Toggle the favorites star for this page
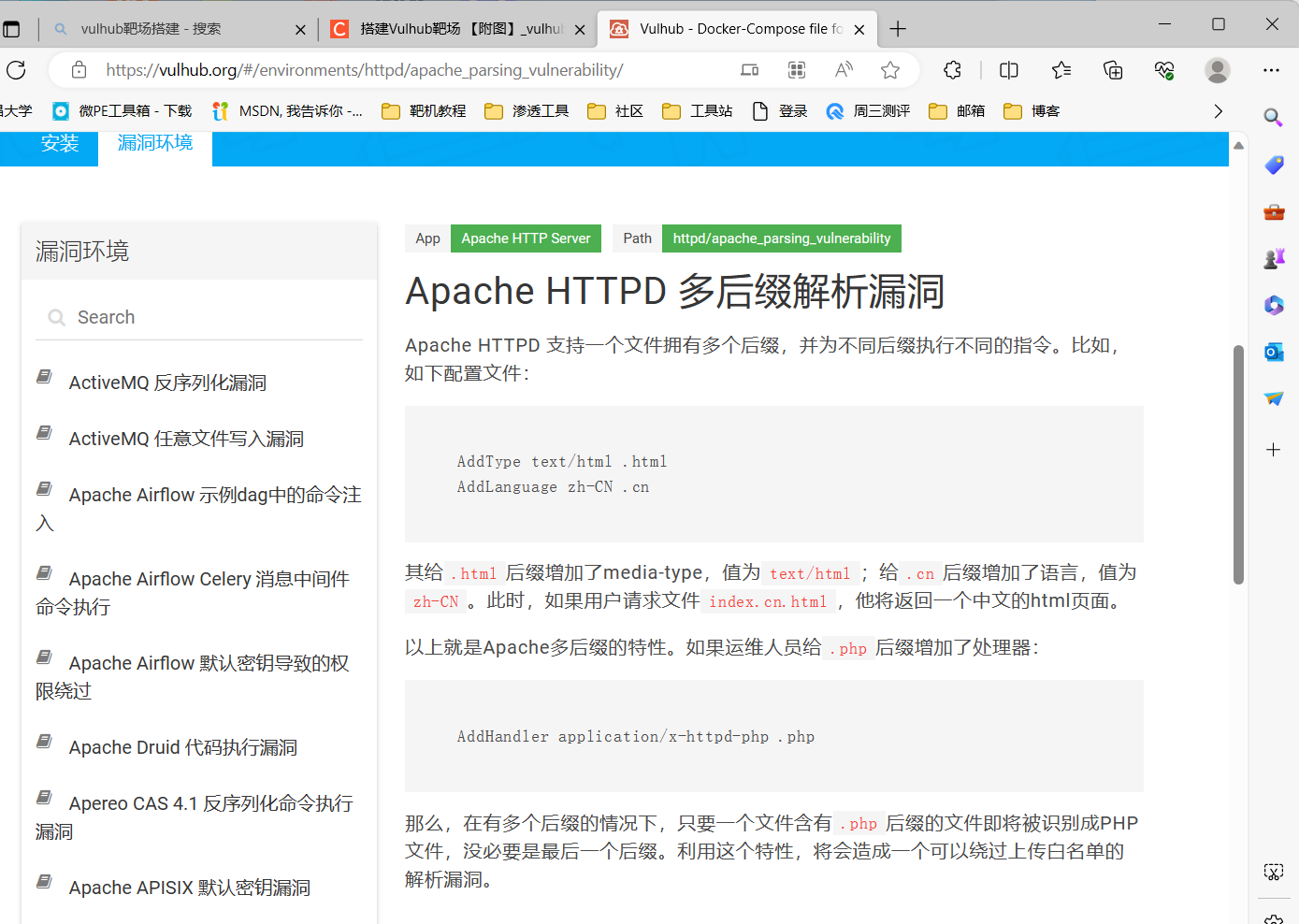 [x=890, y=70]
